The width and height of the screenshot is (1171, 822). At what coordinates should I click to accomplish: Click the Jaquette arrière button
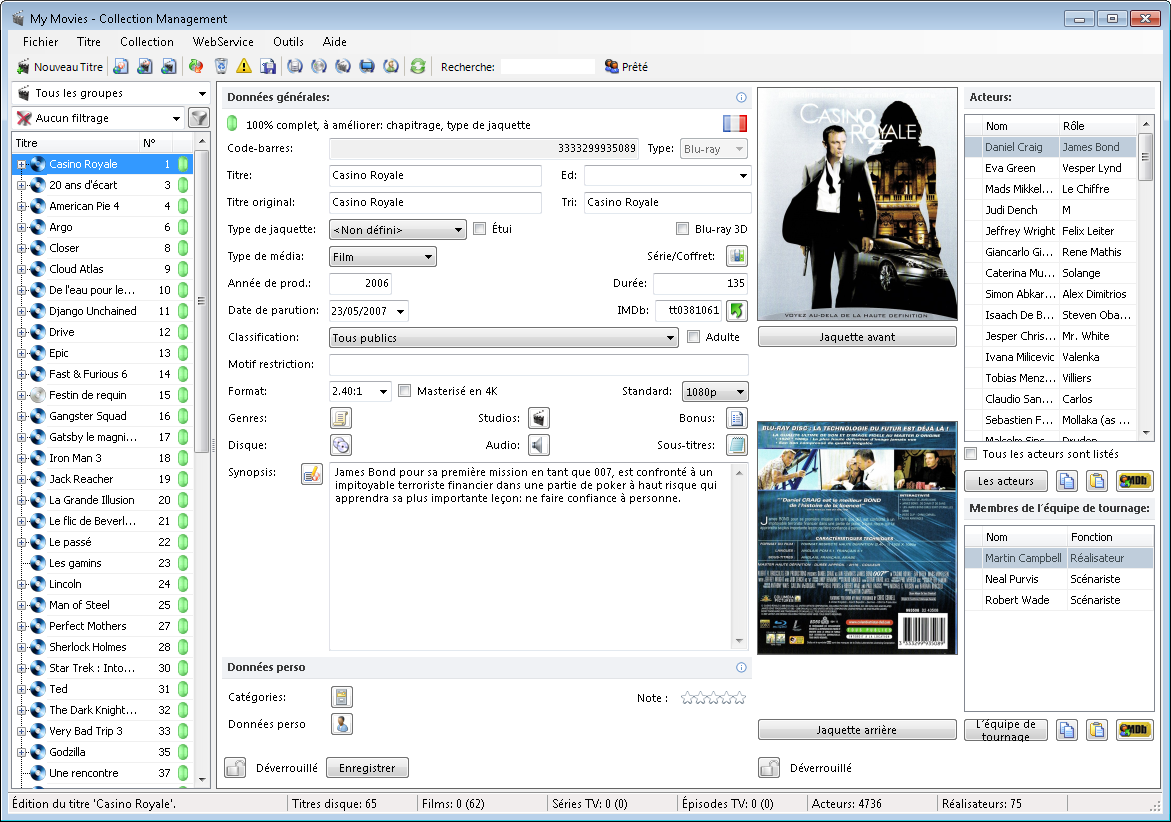[857, 730]
